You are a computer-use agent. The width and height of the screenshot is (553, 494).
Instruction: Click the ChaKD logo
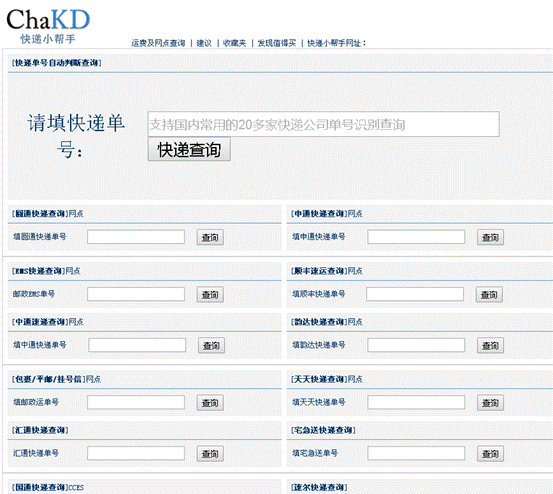[x=48, y=26]
